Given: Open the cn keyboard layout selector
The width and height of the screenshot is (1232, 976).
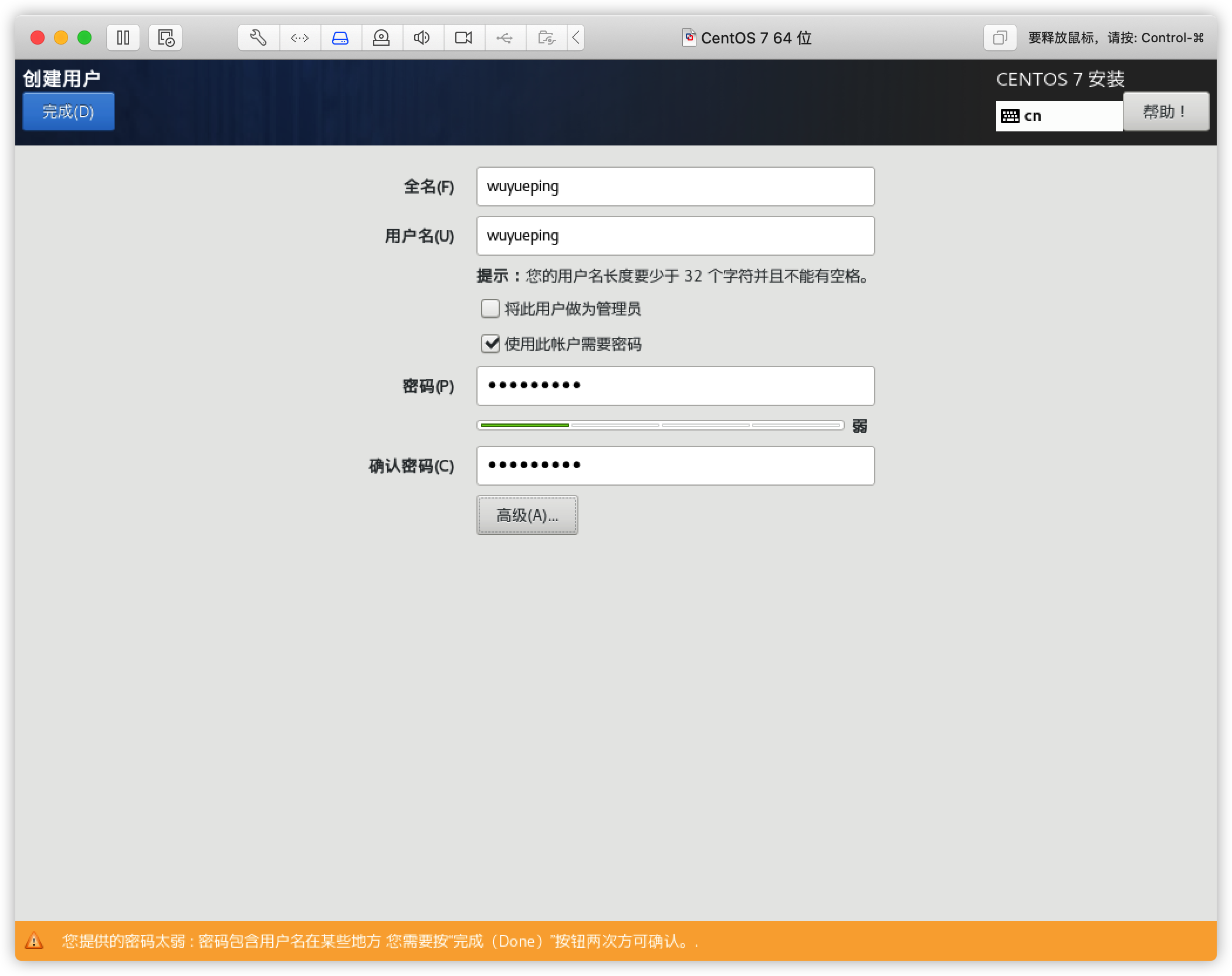Looking at the screenshot, I should 1058,116.
